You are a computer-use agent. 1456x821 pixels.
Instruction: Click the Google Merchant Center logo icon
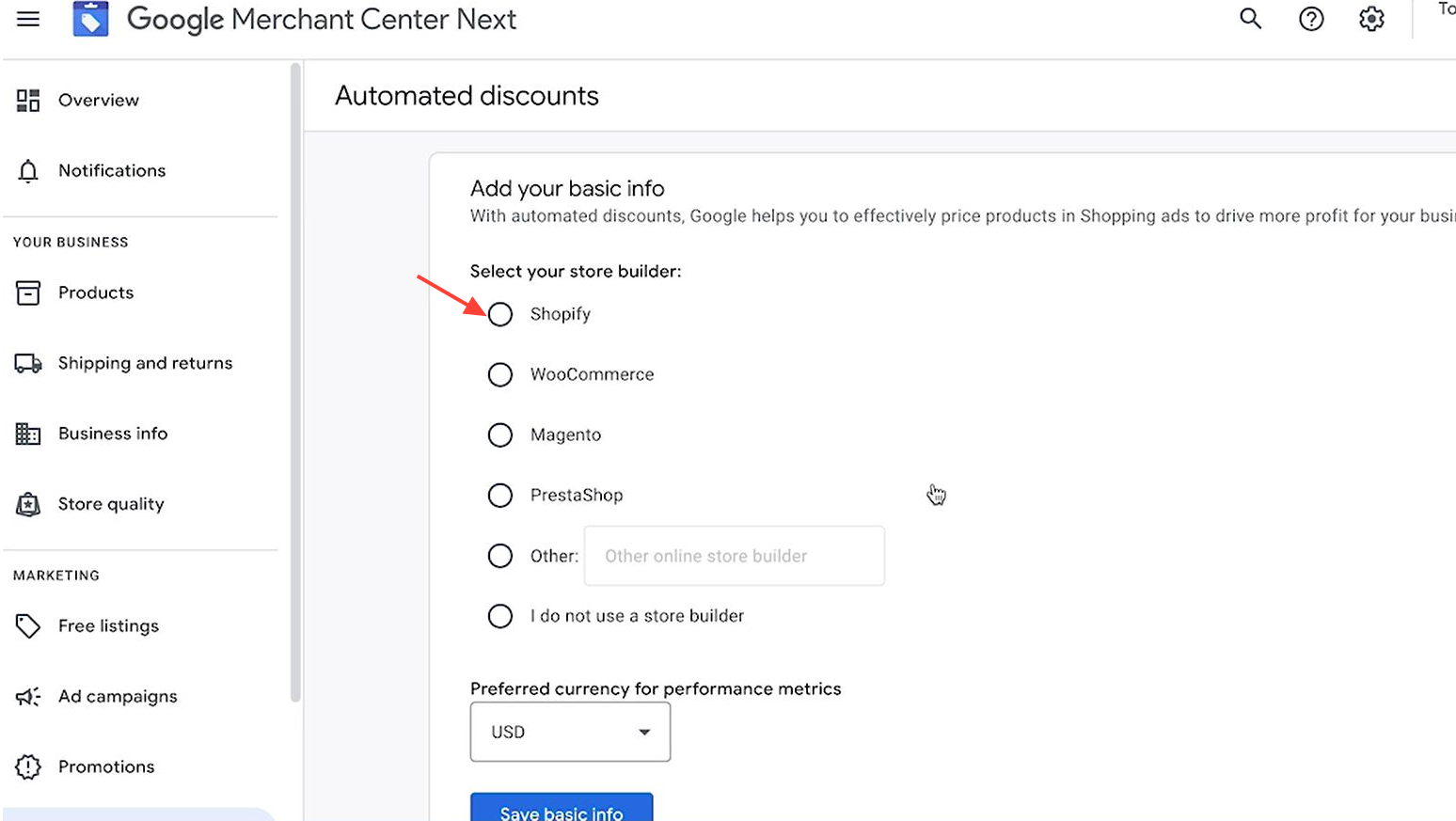pos(90,19)
